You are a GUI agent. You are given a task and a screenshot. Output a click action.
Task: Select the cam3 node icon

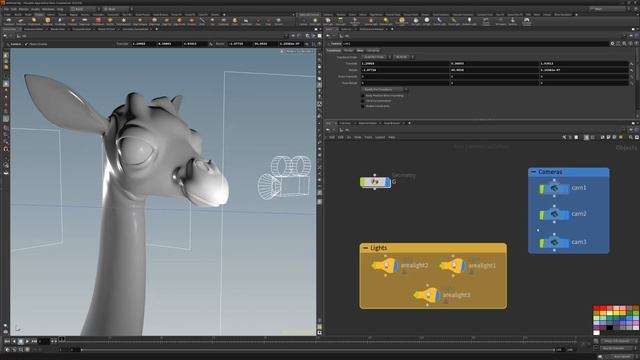click(x=554, y=242)
